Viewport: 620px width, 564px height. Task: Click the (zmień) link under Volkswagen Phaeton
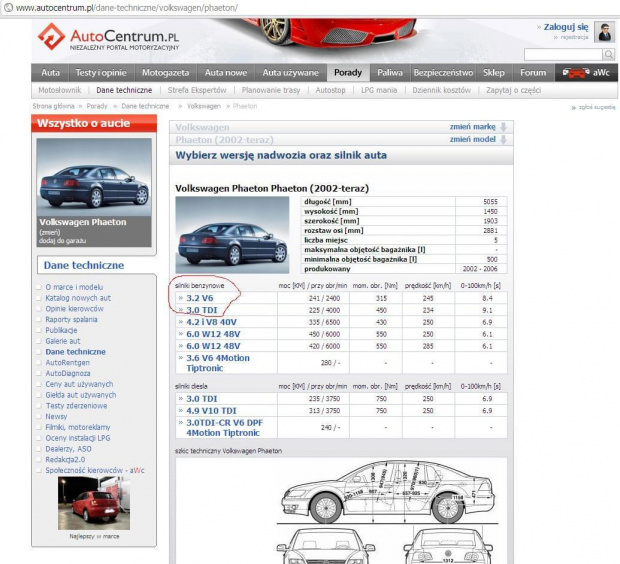(x=49, y=233)
